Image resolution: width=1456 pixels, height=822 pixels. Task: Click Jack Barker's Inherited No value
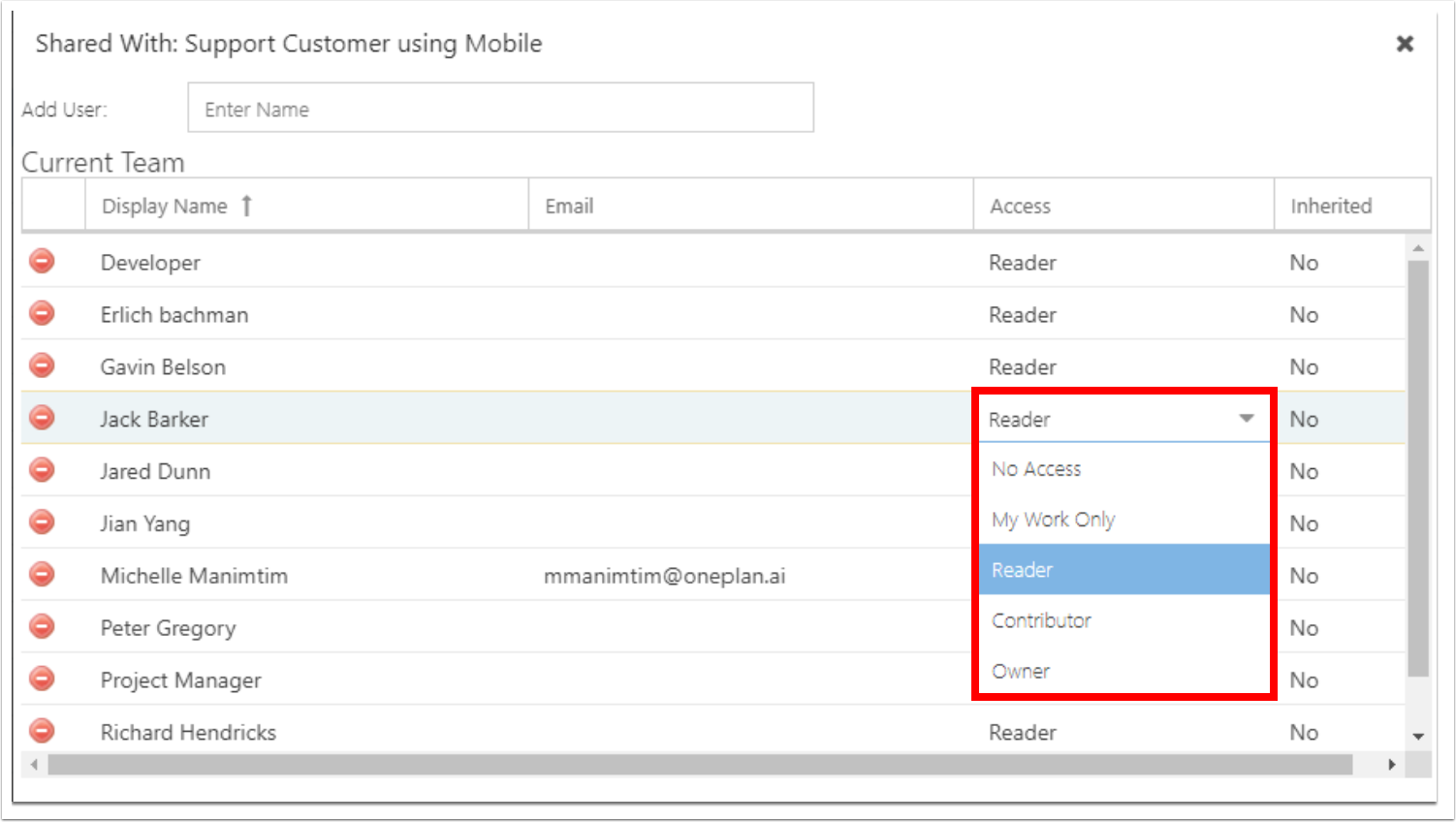1304,419
